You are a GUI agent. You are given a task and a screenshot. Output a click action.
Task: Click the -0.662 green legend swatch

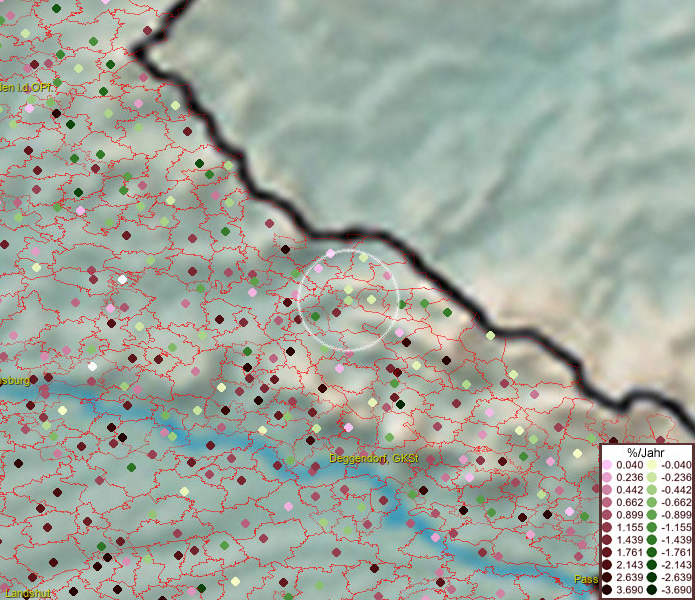pos(652,503)
